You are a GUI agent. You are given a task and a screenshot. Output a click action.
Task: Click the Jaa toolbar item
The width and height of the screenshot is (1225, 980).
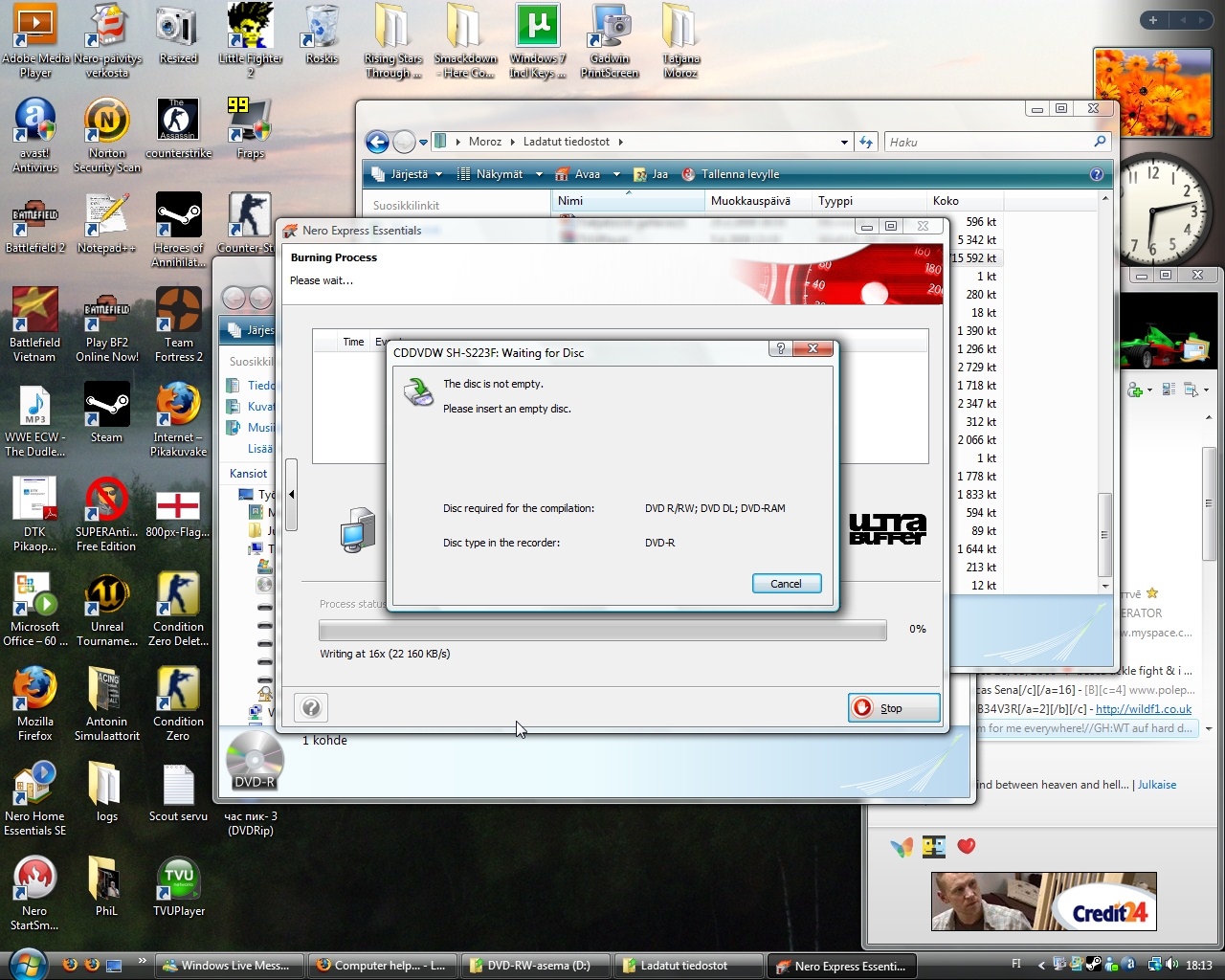click(x=651, y=174)
